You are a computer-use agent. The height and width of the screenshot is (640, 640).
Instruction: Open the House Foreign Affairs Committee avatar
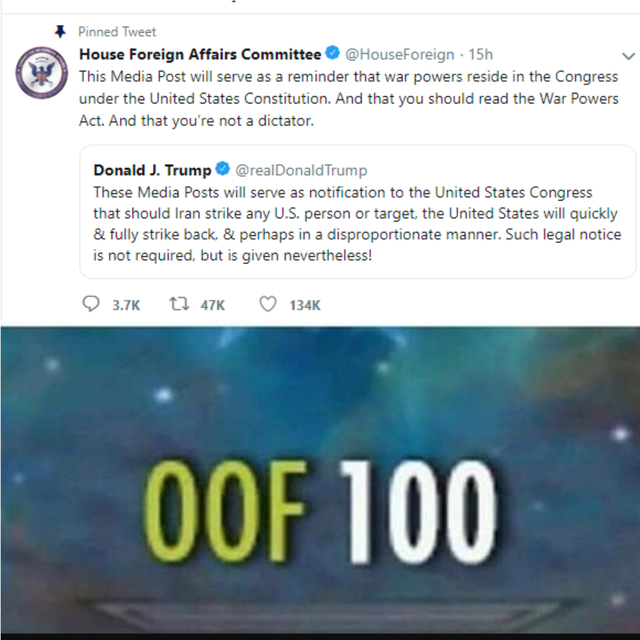coord(40,75)
